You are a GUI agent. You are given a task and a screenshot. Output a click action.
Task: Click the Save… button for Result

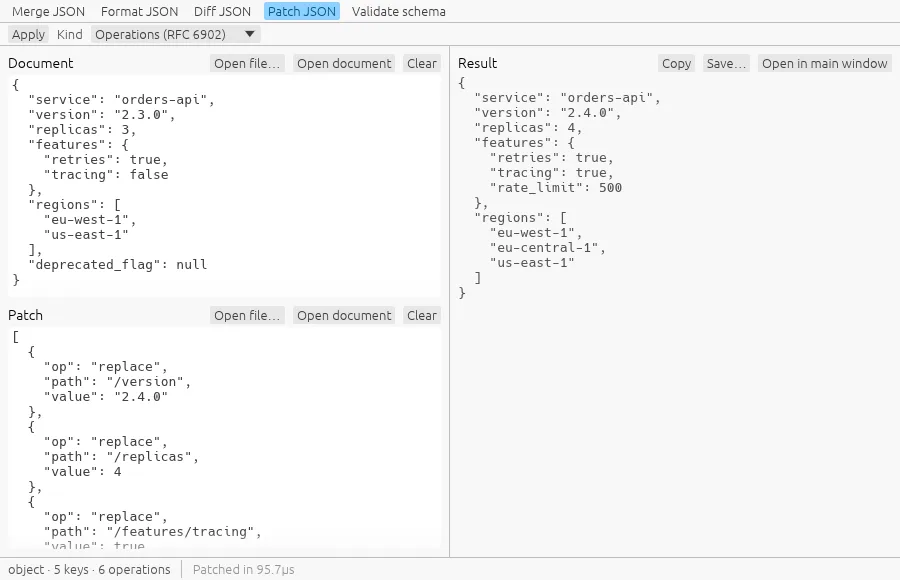[726, 64]
